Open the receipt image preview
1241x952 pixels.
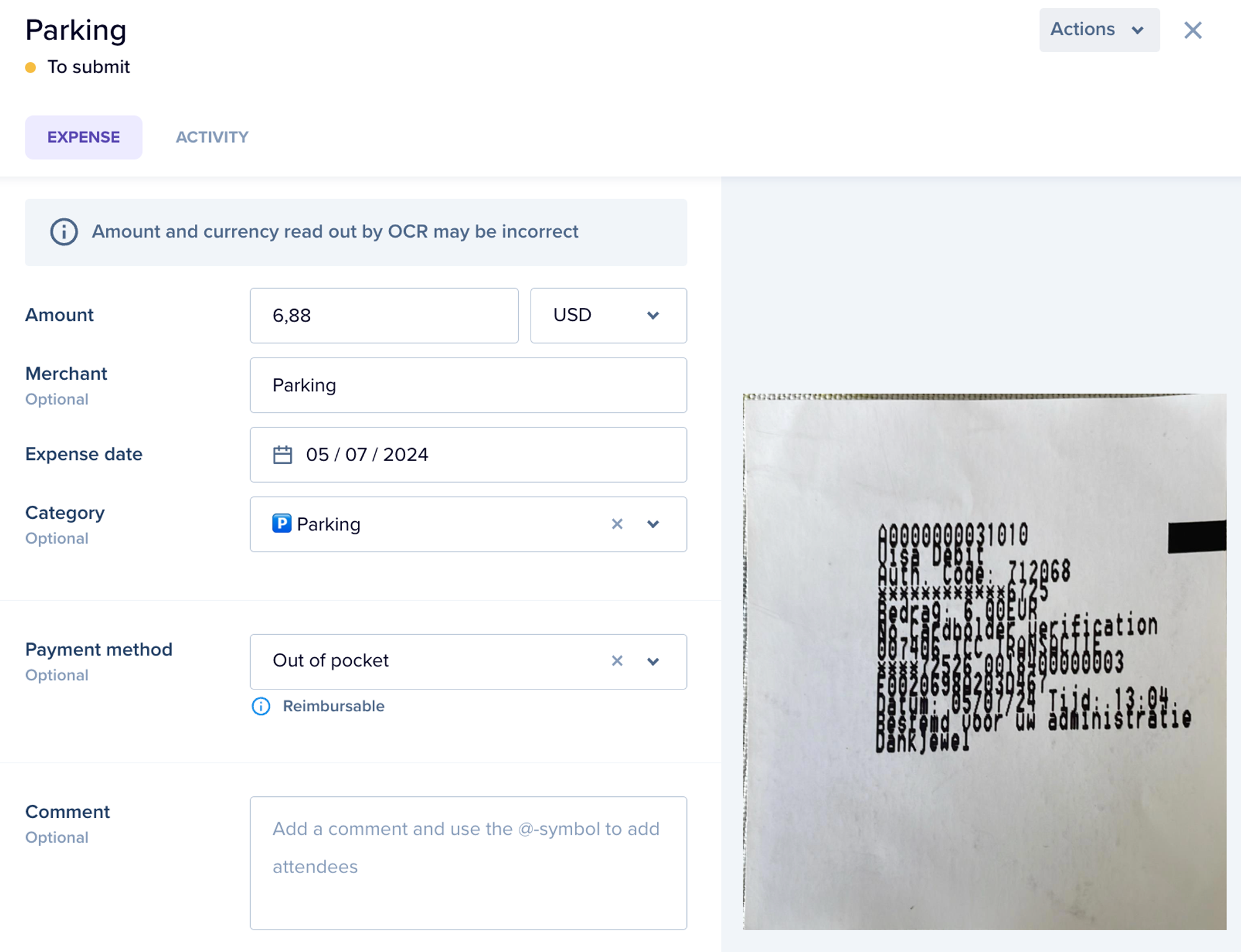tap(984, 662)
